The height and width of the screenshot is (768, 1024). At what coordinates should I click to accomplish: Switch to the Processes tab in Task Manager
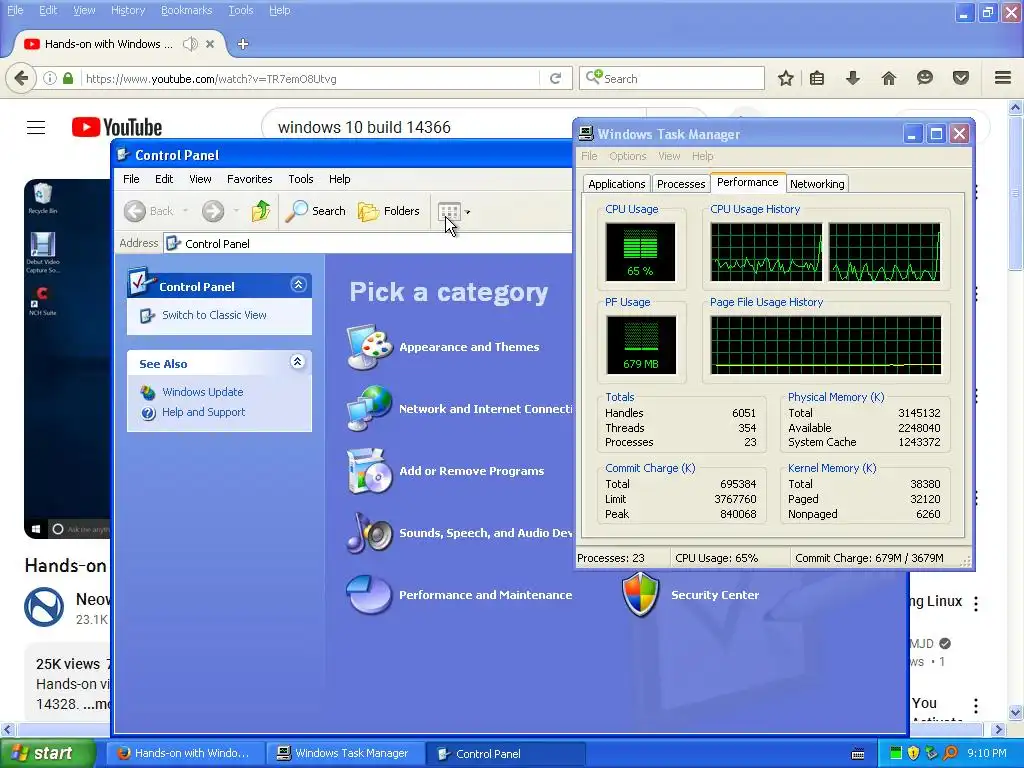[680, 184]
